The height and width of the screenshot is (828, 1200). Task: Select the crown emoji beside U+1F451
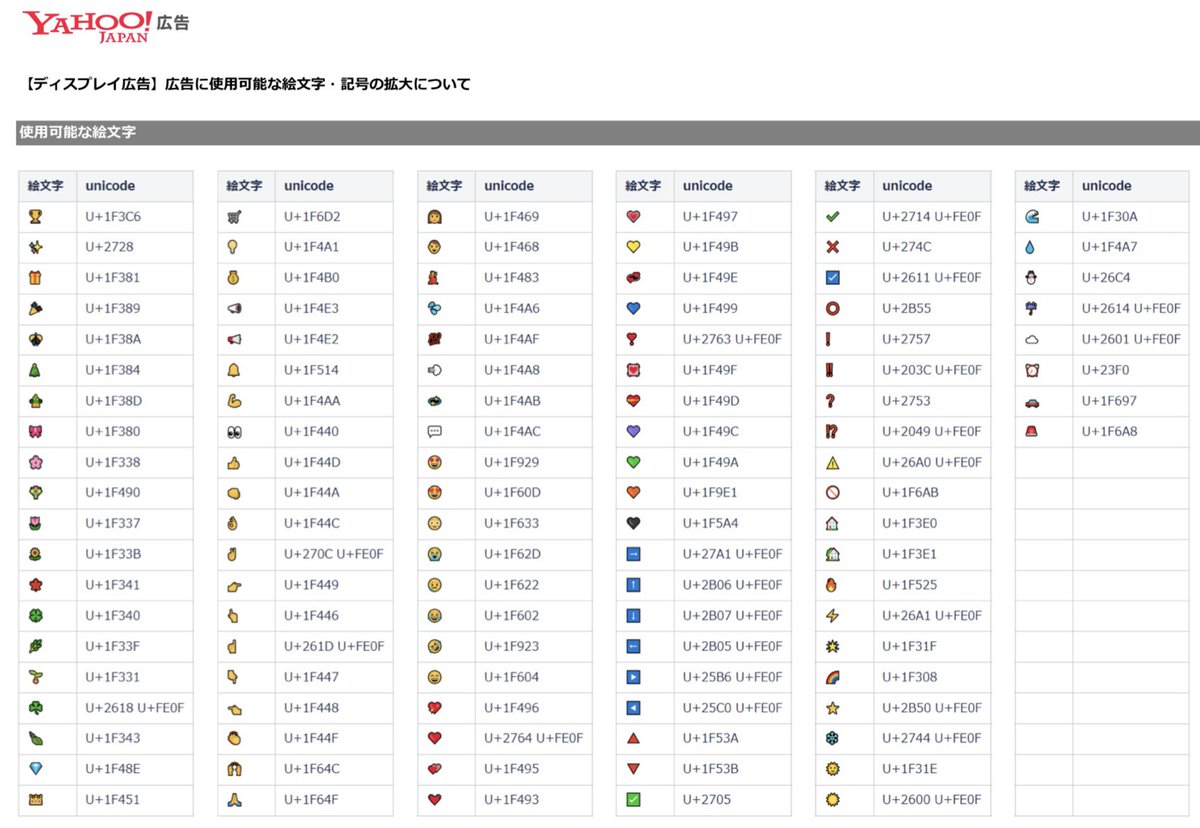click(36, 800)
